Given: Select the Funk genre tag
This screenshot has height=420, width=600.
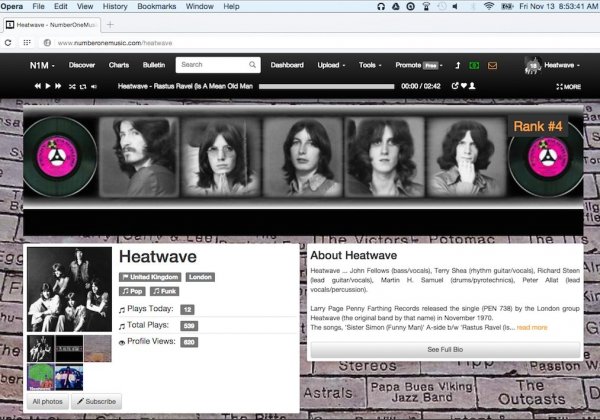Looking at the screenshot, I should [x=165, y=291].
